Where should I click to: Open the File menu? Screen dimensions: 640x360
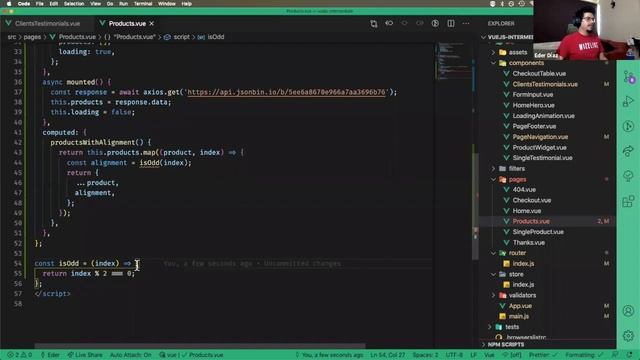(x=40, y=4)
